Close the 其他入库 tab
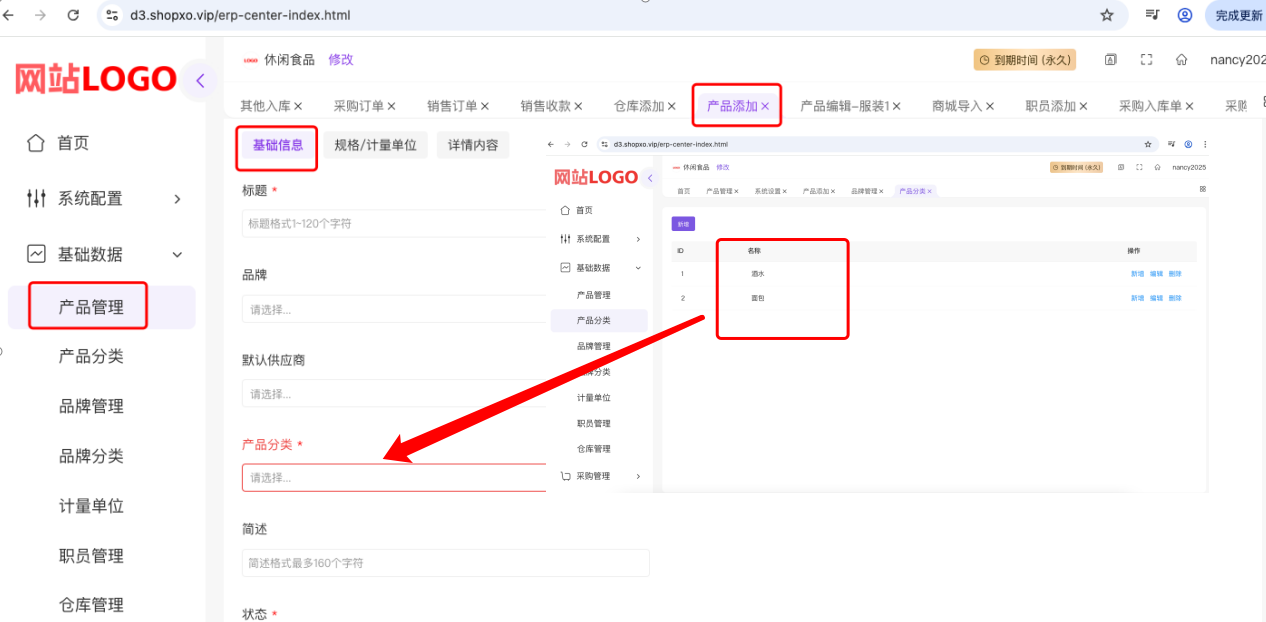1266x622 pixels. click(298, 106)
